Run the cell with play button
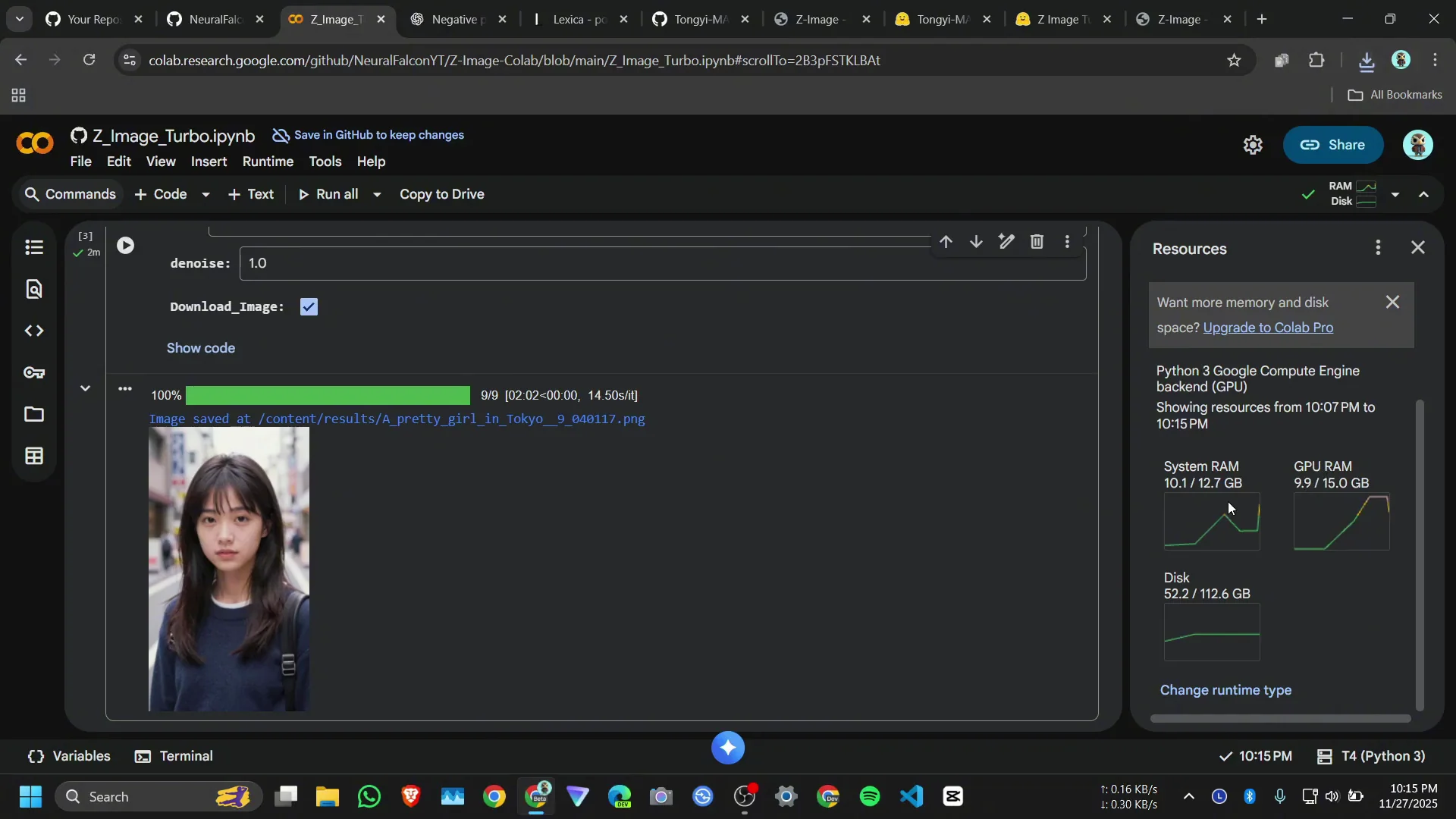The image size is (1456, 819). [x=126, y=246]
